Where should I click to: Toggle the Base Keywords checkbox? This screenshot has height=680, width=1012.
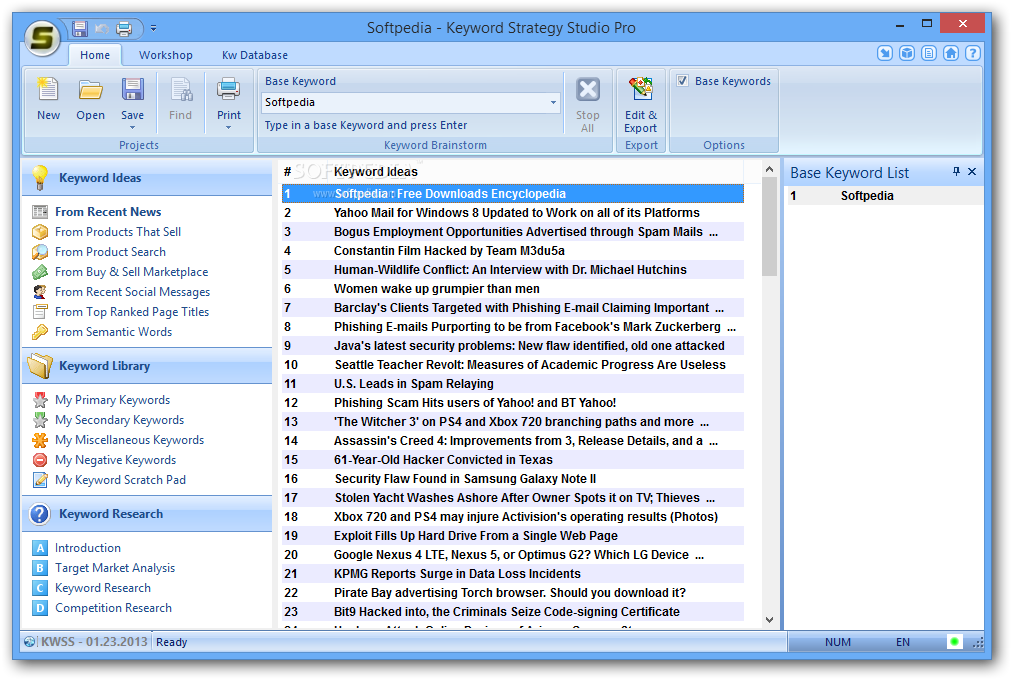(682, 81)
